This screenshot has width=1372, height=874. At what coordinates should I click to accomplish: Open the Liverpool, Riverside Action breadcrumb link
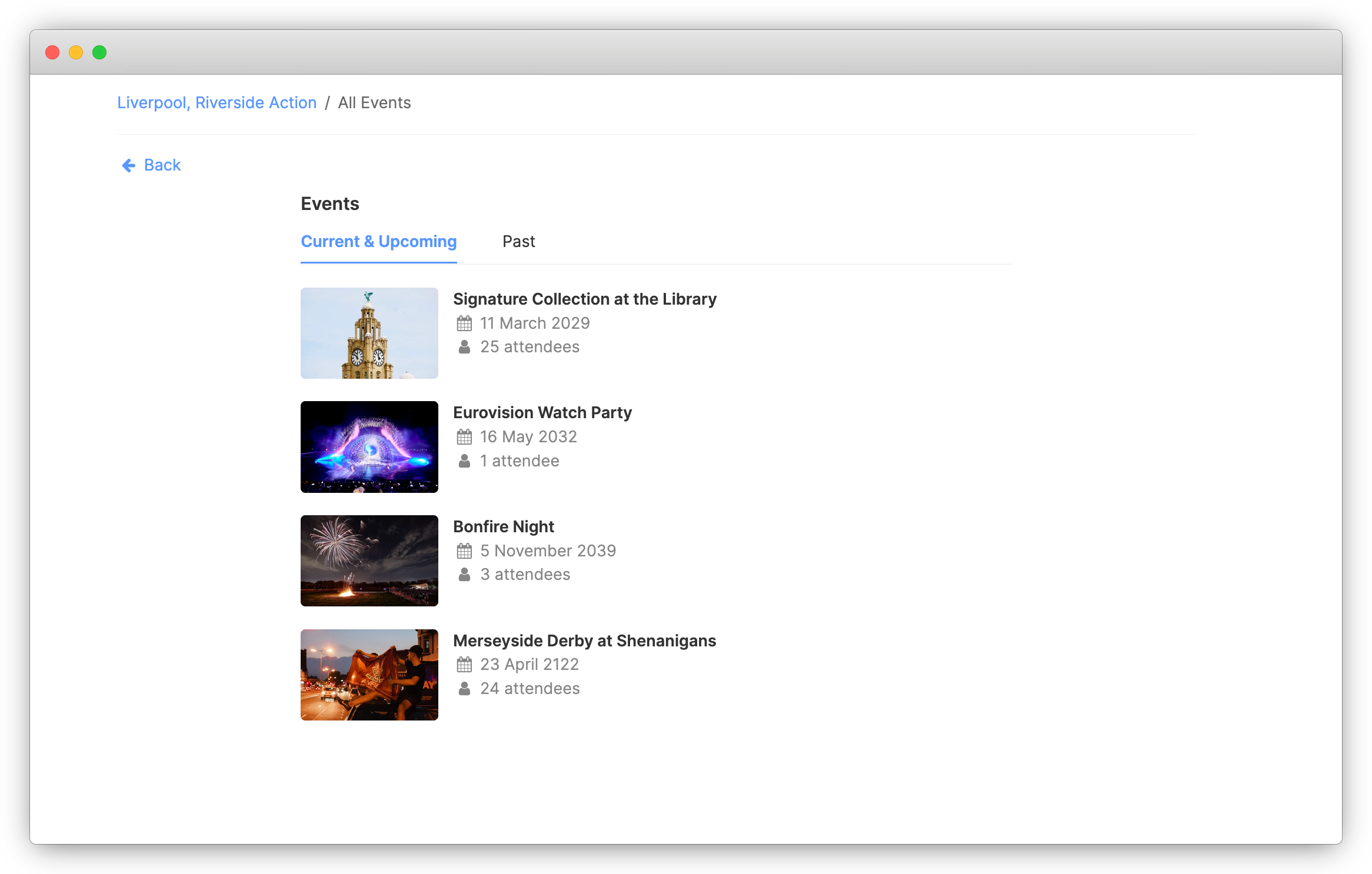[217, 102]
